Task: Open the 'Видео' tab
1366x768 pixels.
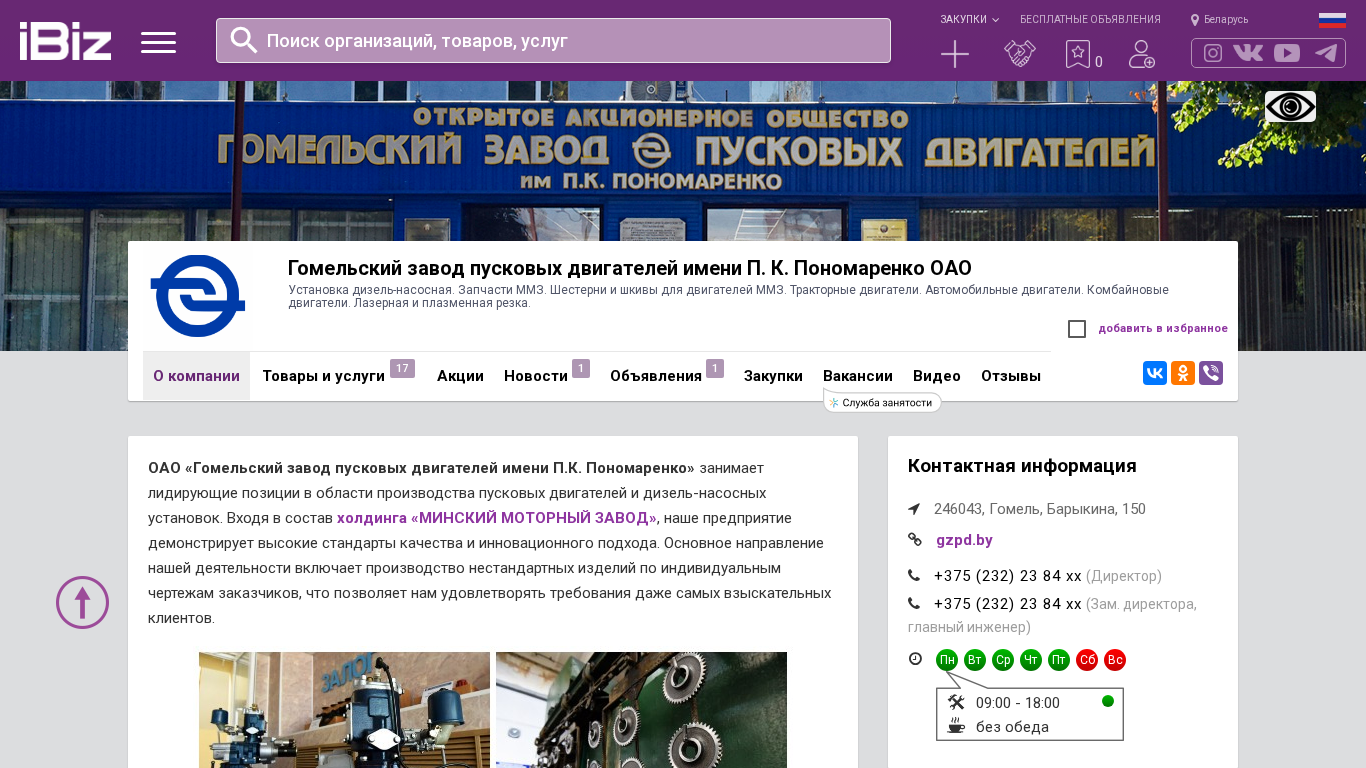Action: 937,376
